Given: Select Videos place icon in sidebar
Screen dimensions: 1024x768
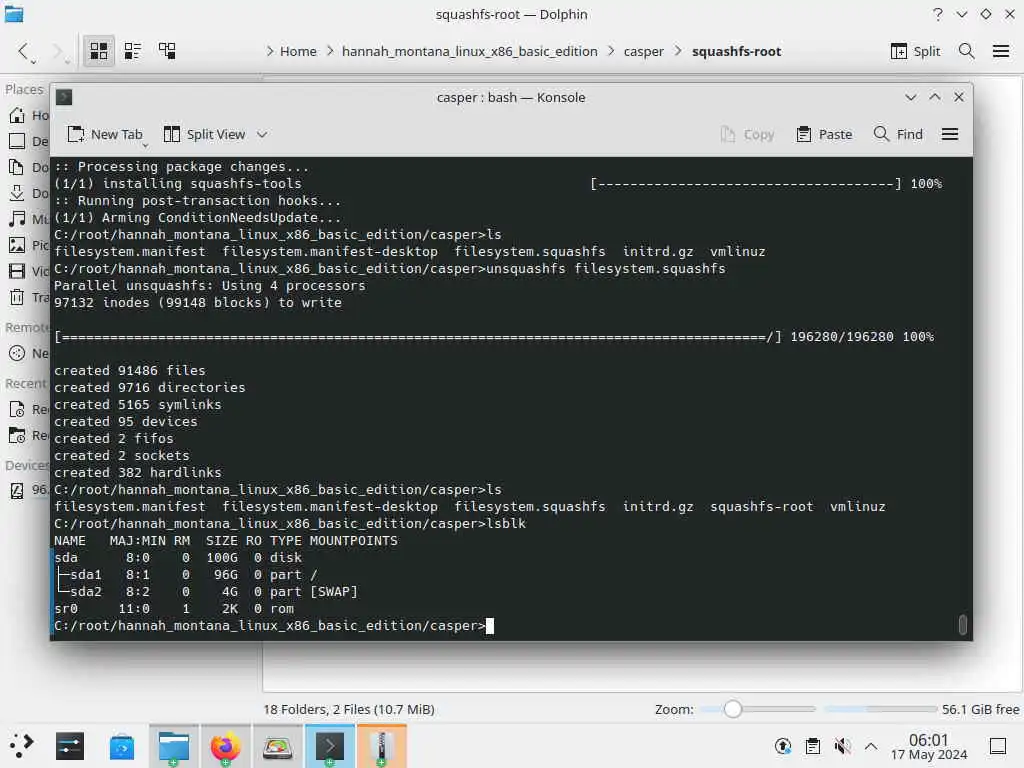Looking at the screenshot, I should (x=17, y=271).
